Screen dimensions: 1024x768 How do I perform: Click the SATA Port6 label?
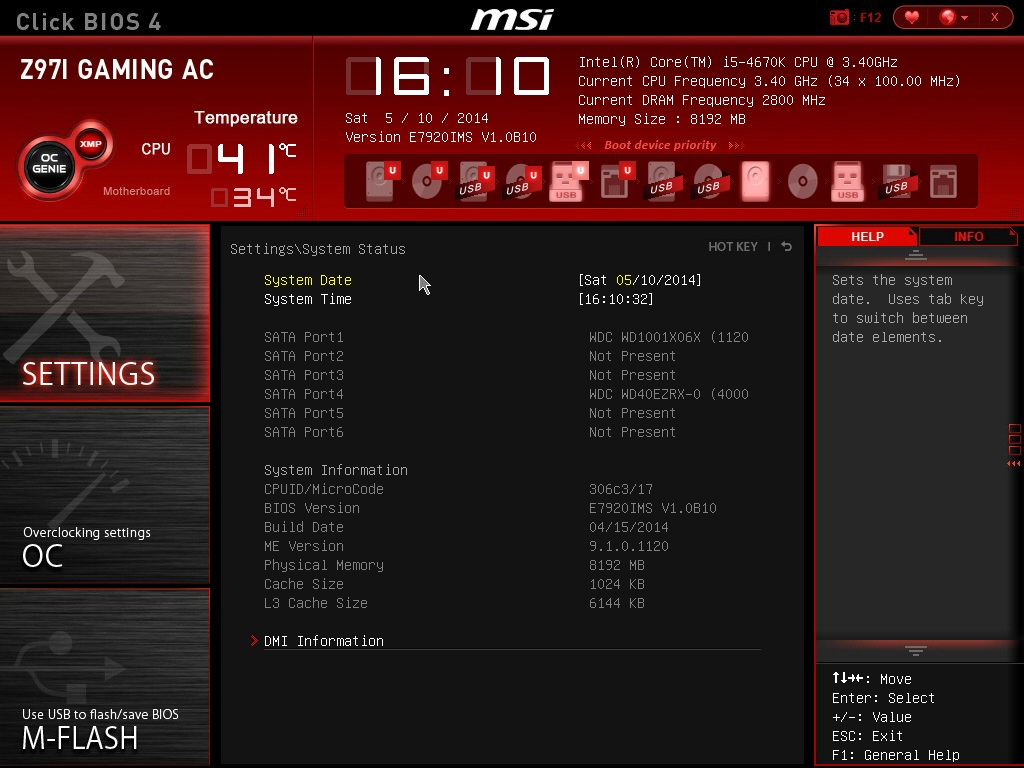click(304, 432)
